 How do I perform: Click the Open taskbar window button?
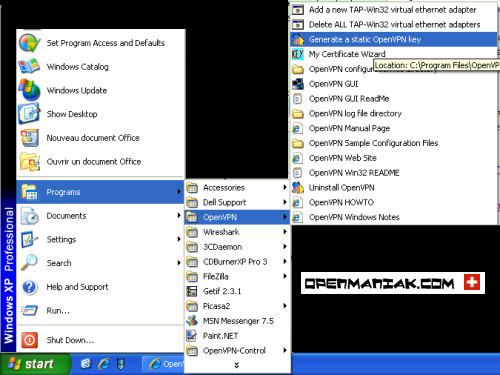(164, 364)
